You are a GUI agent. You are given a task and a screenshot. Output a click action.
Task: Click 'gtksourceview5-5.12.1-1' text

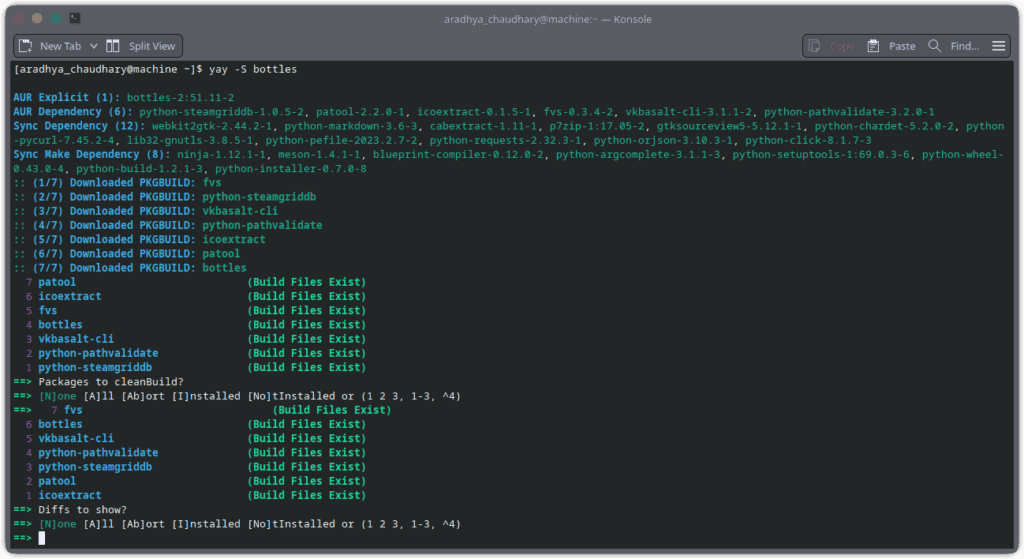[x=729, y=126]
